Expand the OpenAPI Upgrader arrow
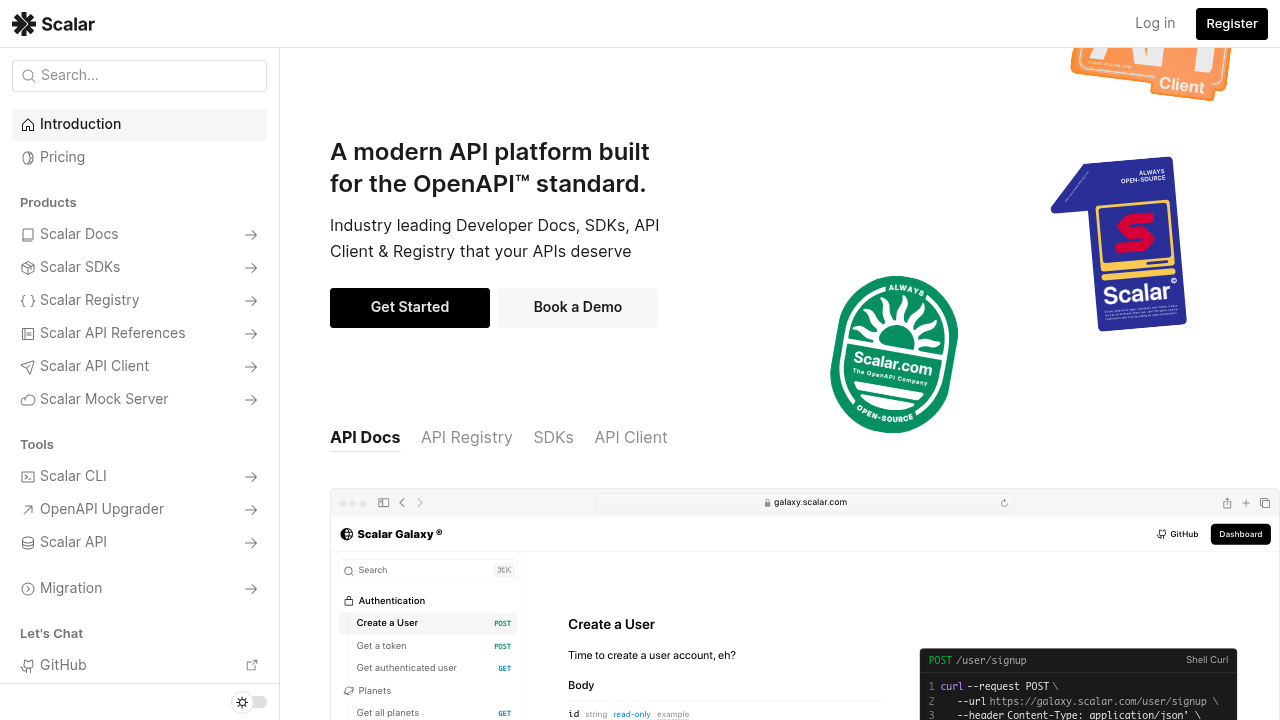This screenshot has height=720, width=1280. [x=251, y=510]
